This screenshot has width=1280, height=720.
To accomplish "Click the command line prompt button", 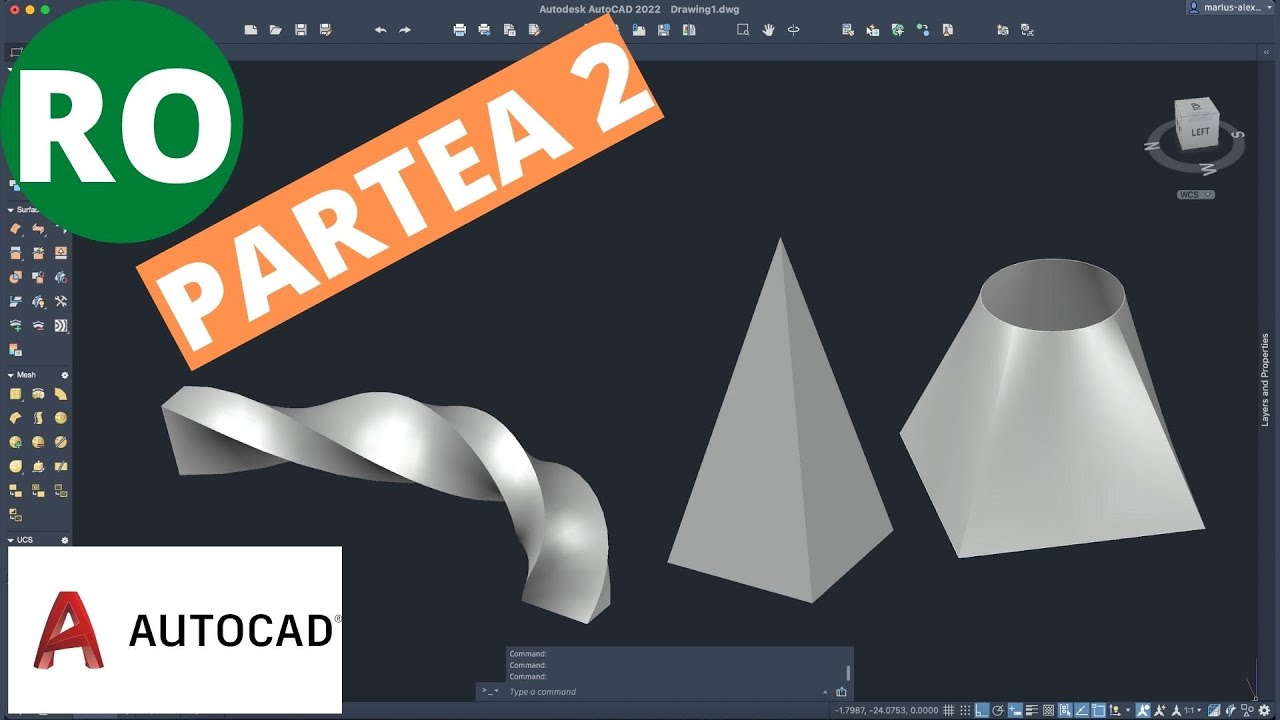I will (489, 691).
